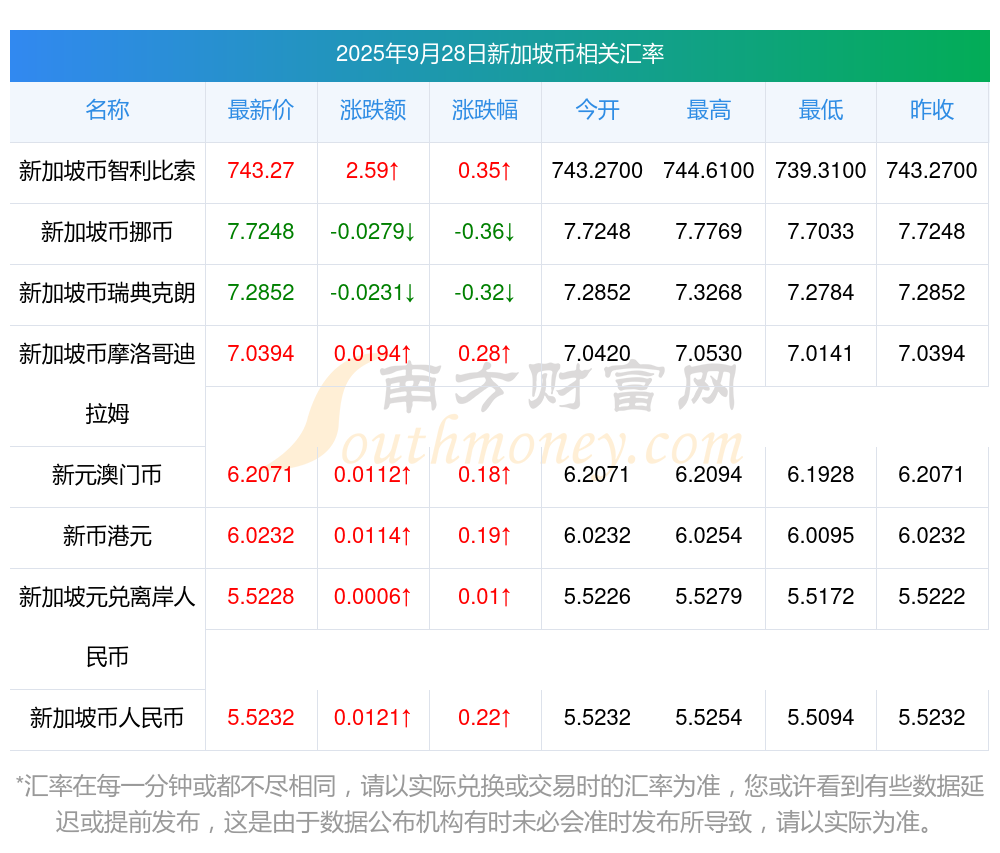Click the 最低 column header
Screen dimensions: 1000x853
(x=820, y=110)
